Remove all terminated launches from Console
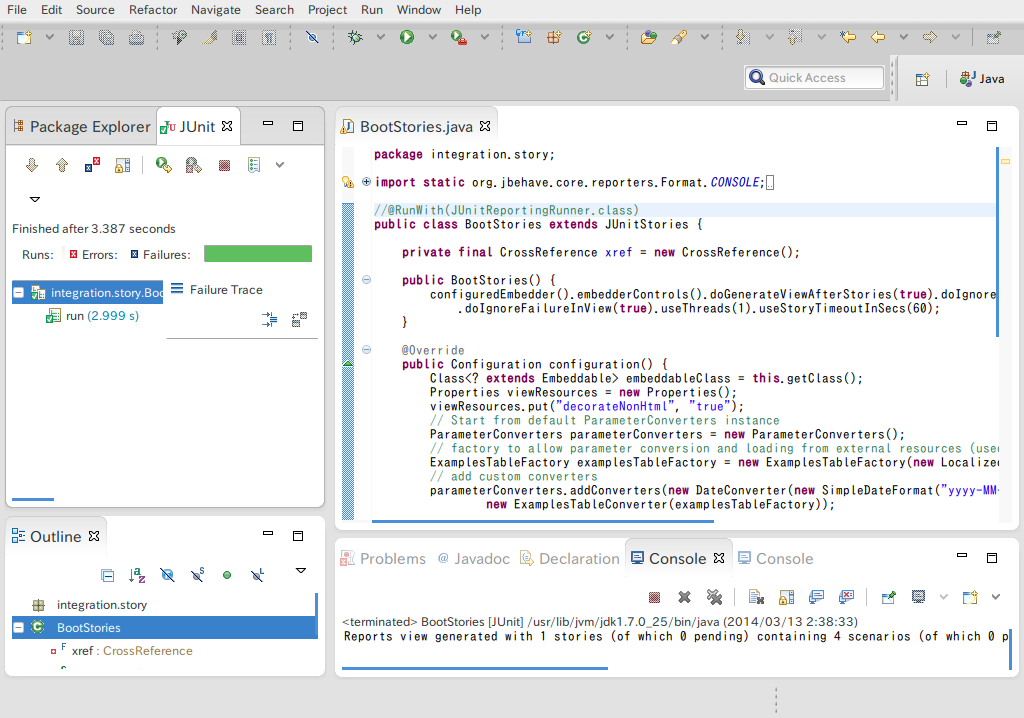1024x718 pixels. click(716, 596)
